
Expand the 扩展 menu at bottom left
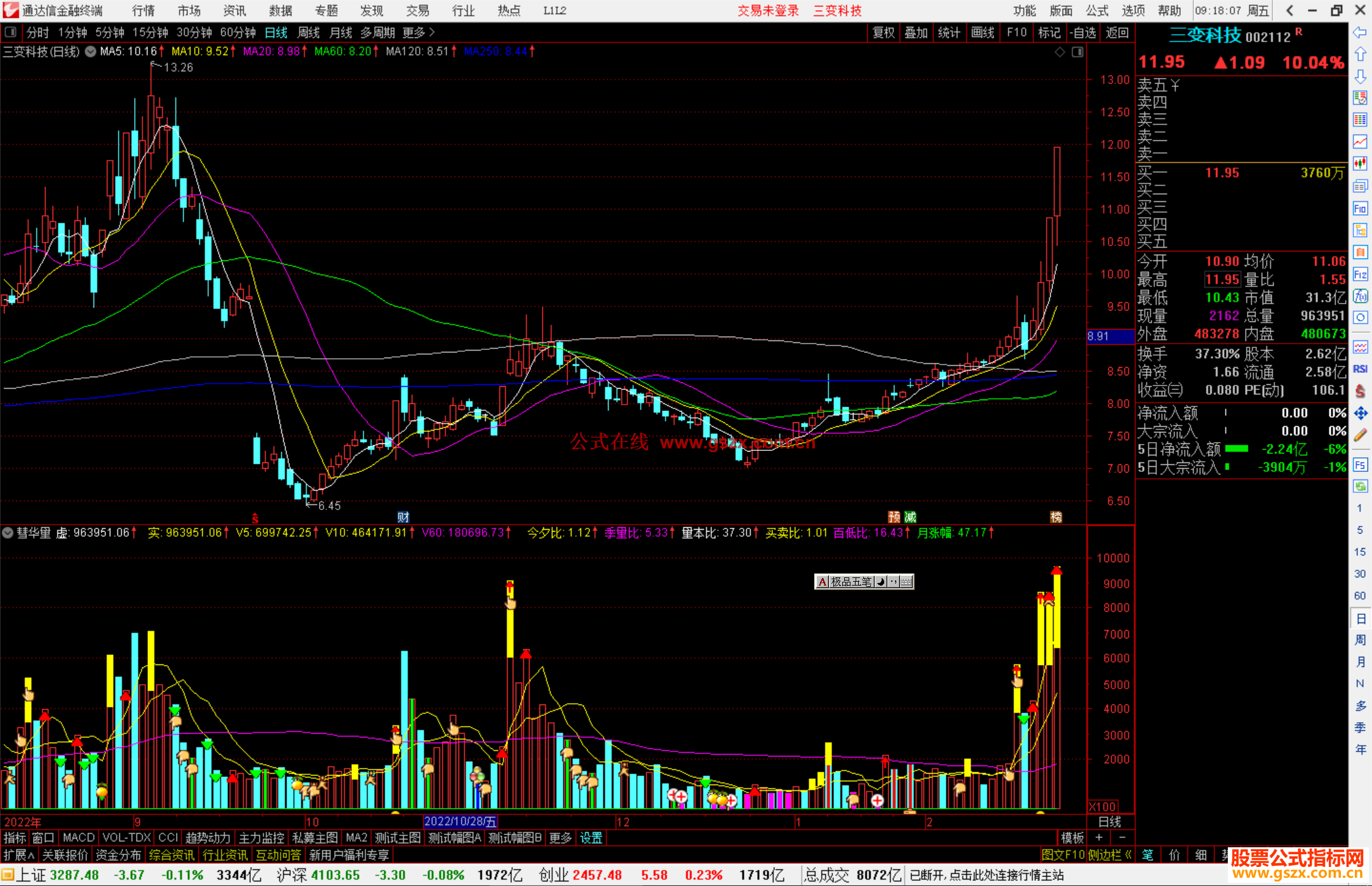click(18, 855)
